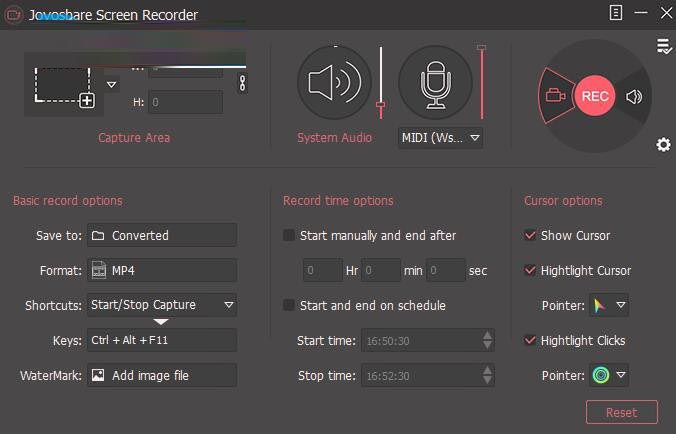Click the red REC record button
Screen dimensions: 676x434
[595, 96]
